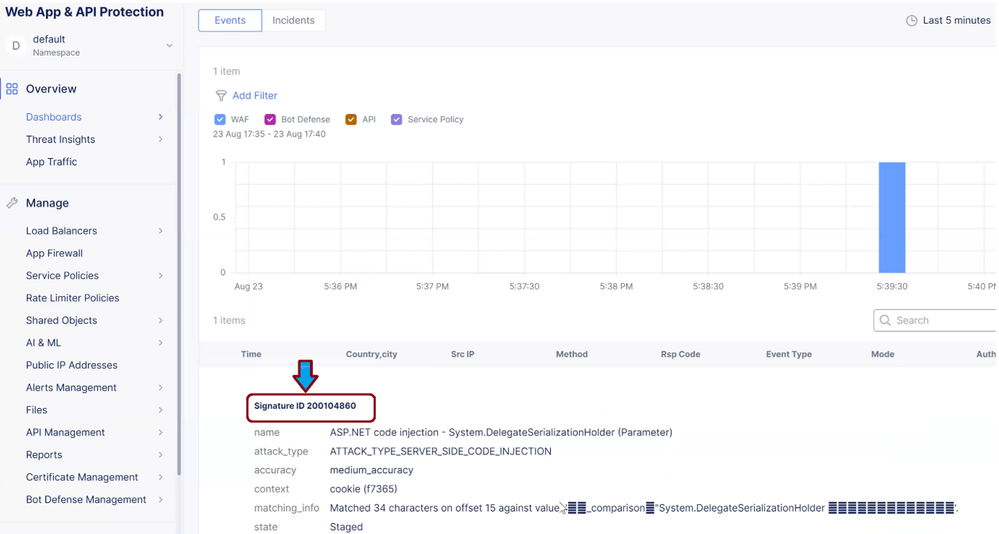The height and width of the screenshot is (534, 999).
Task: Open App Firewall page
Action: click(x=54, y=254)
